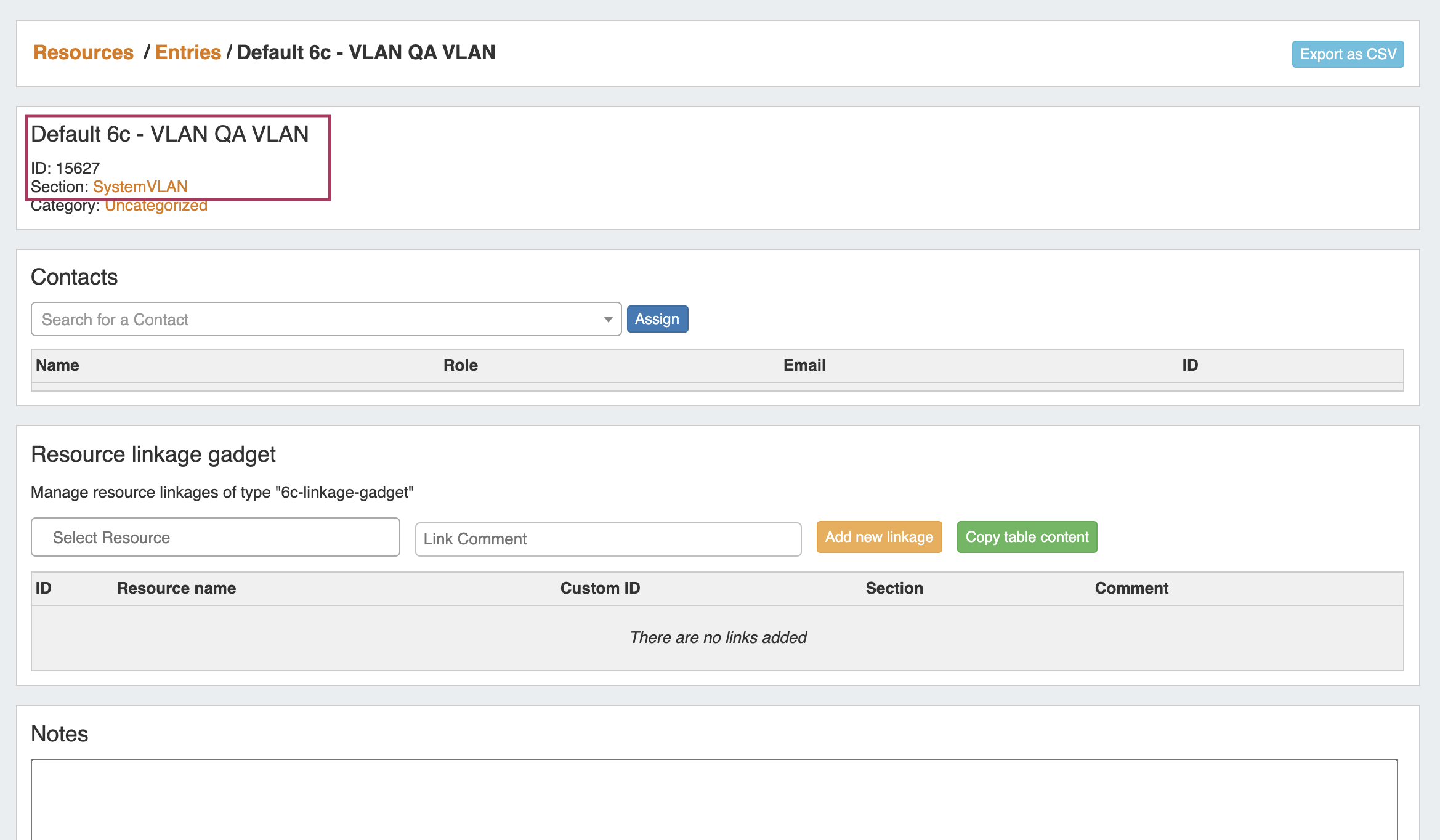Click the Add new linkage button

(878, 537)
